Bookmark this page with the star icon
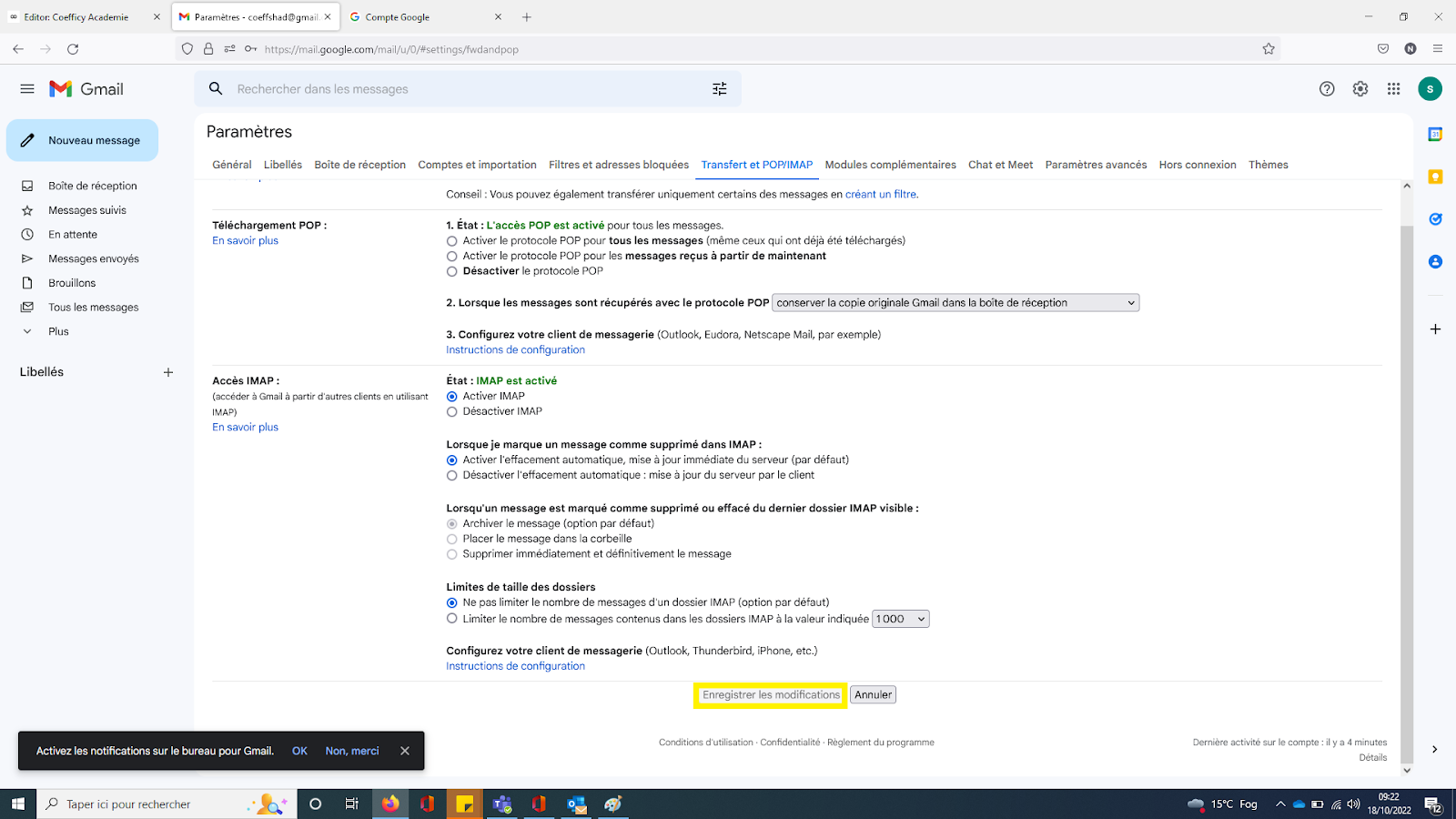 (1269, 49)
